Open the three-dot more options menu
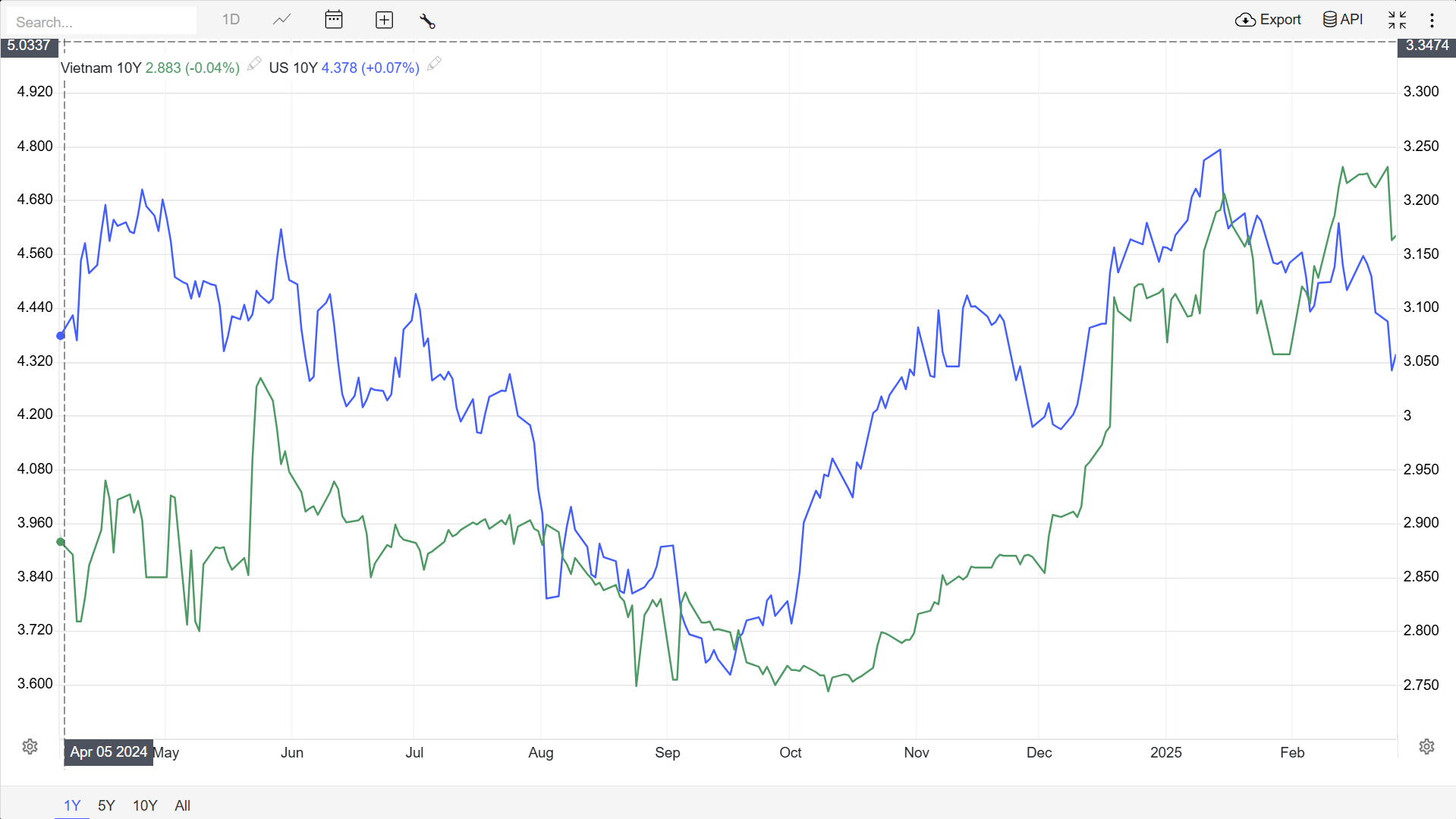Screen dimensions: 1456x819 click(x=1432, y=20)
